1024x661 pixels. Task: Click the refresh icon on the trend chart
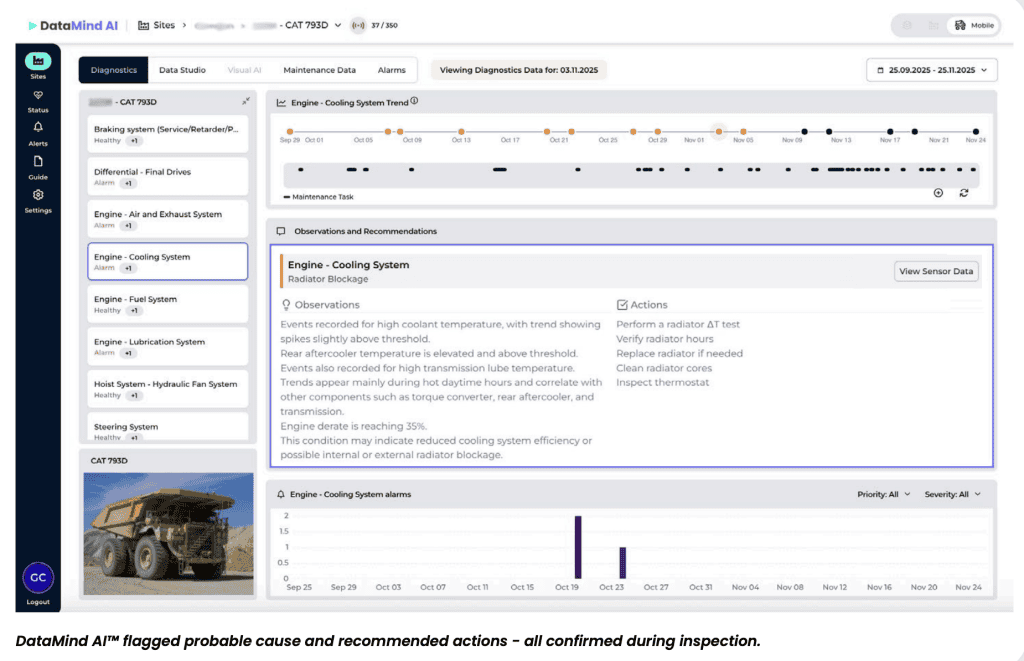coord(963,193)
